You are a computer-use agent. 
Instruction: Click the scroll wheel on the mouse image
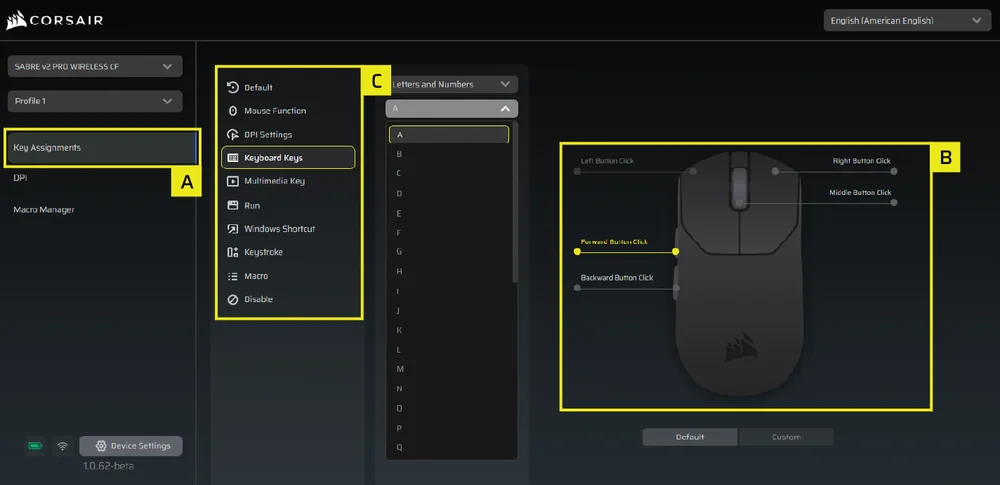(739, 188)
